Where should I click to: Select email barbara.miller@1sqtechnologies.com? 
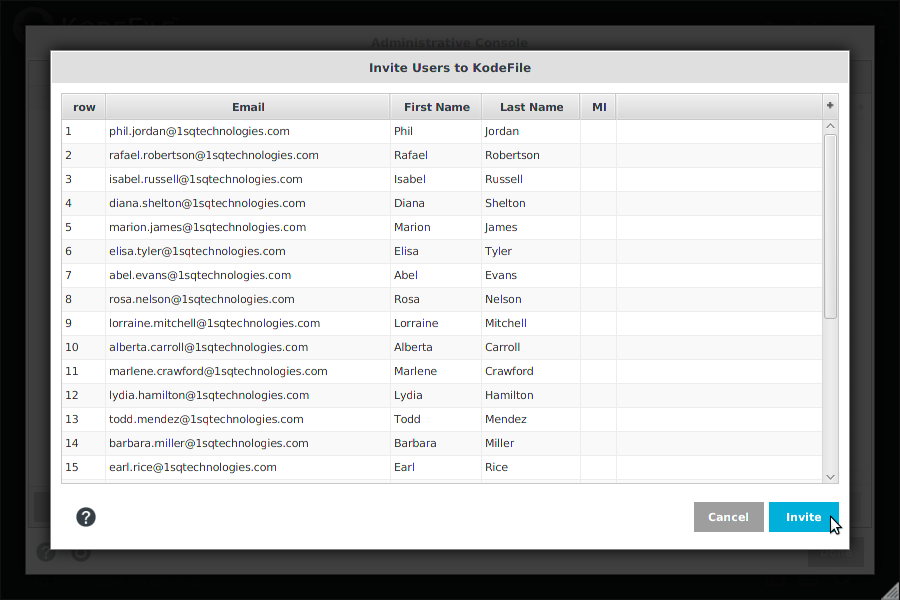pos(248,444)
